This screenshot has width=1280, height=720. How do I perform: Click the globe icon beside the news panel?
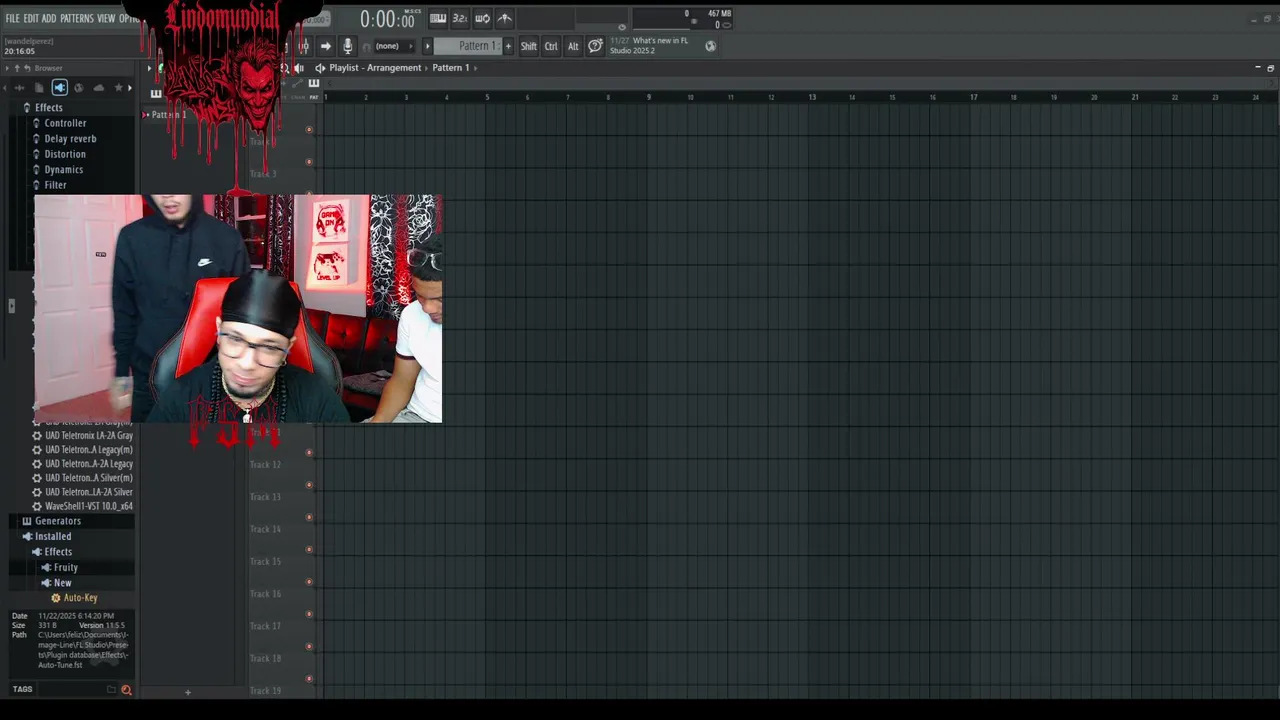[710, 46]
